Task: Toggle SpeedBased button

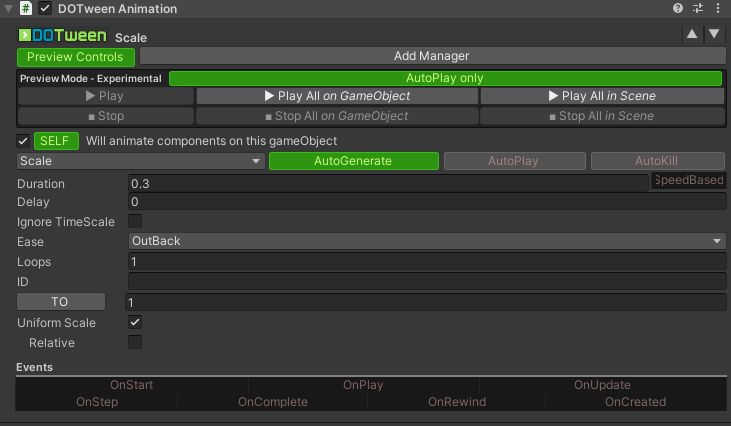Action: coord(689,180)
